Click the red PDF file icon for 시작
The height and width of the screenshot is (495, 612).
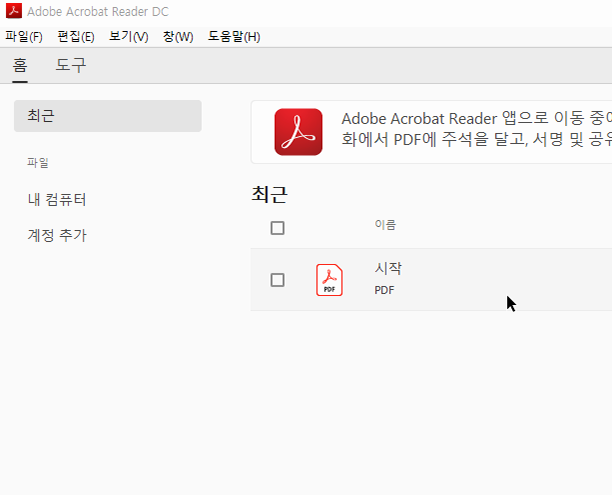click(x=329, y=280)
